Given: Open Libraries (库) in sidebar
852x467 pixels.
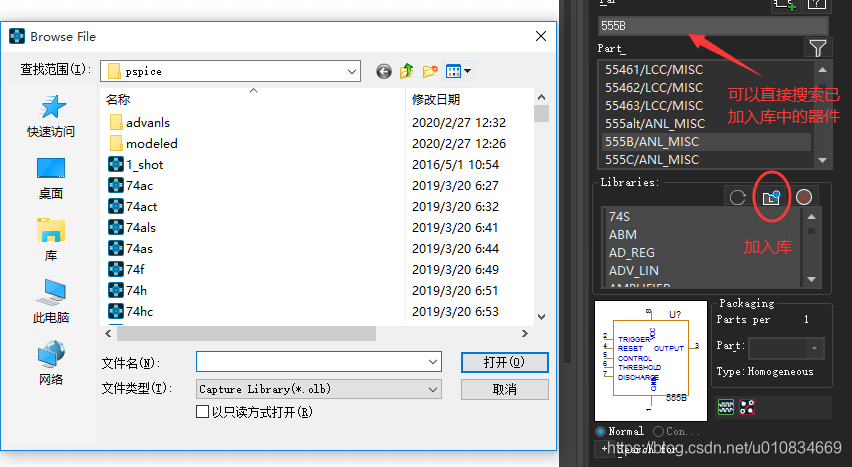Looking at the screenshot, I should coord(51,240).
